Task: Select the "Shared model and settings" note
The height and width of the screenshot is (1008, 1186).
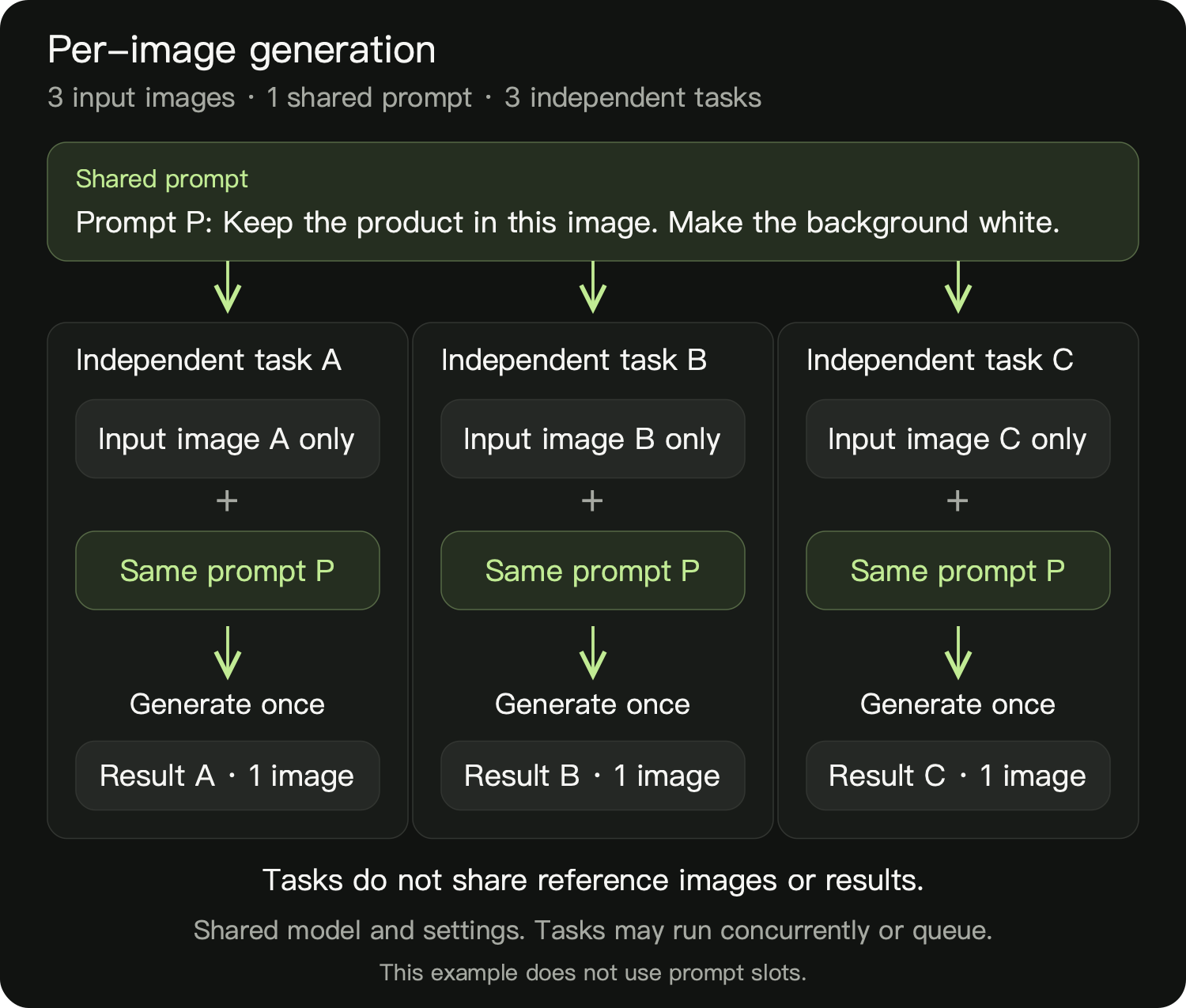Action: [593, 931]
